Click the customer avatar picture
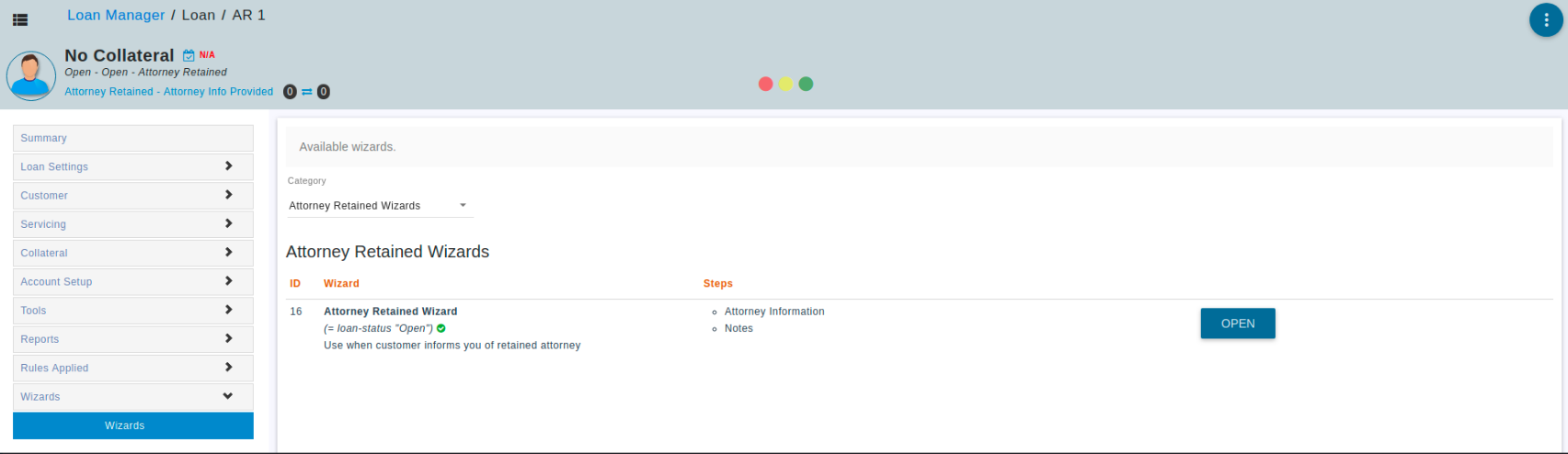1568x454 pixels. click(x=31, y=75)
